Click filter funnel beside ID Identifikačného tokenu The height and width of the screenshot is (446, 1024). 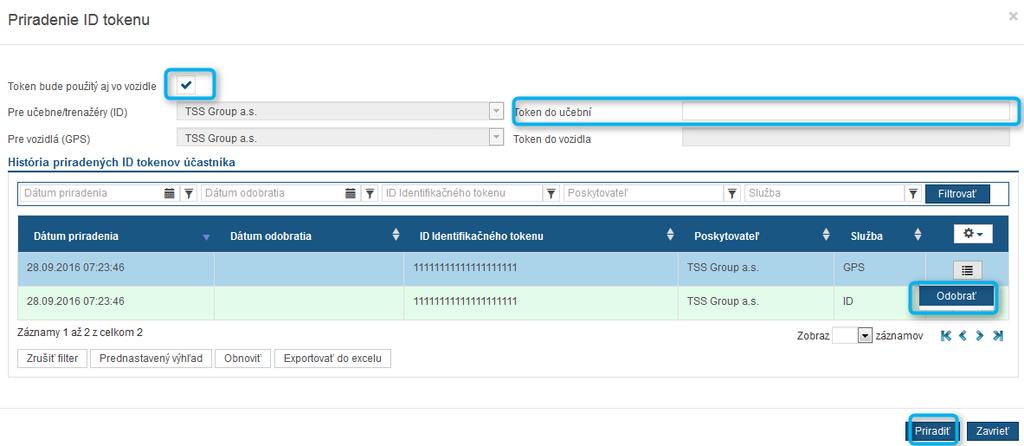(x=551, y=193)
